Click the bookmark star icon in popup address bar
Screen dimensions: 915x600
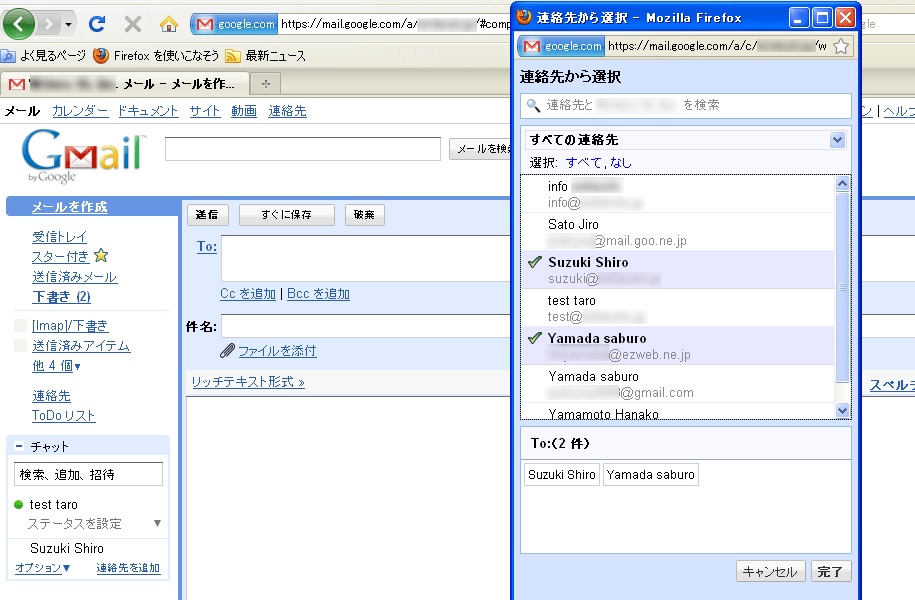[x=841, y=46]
